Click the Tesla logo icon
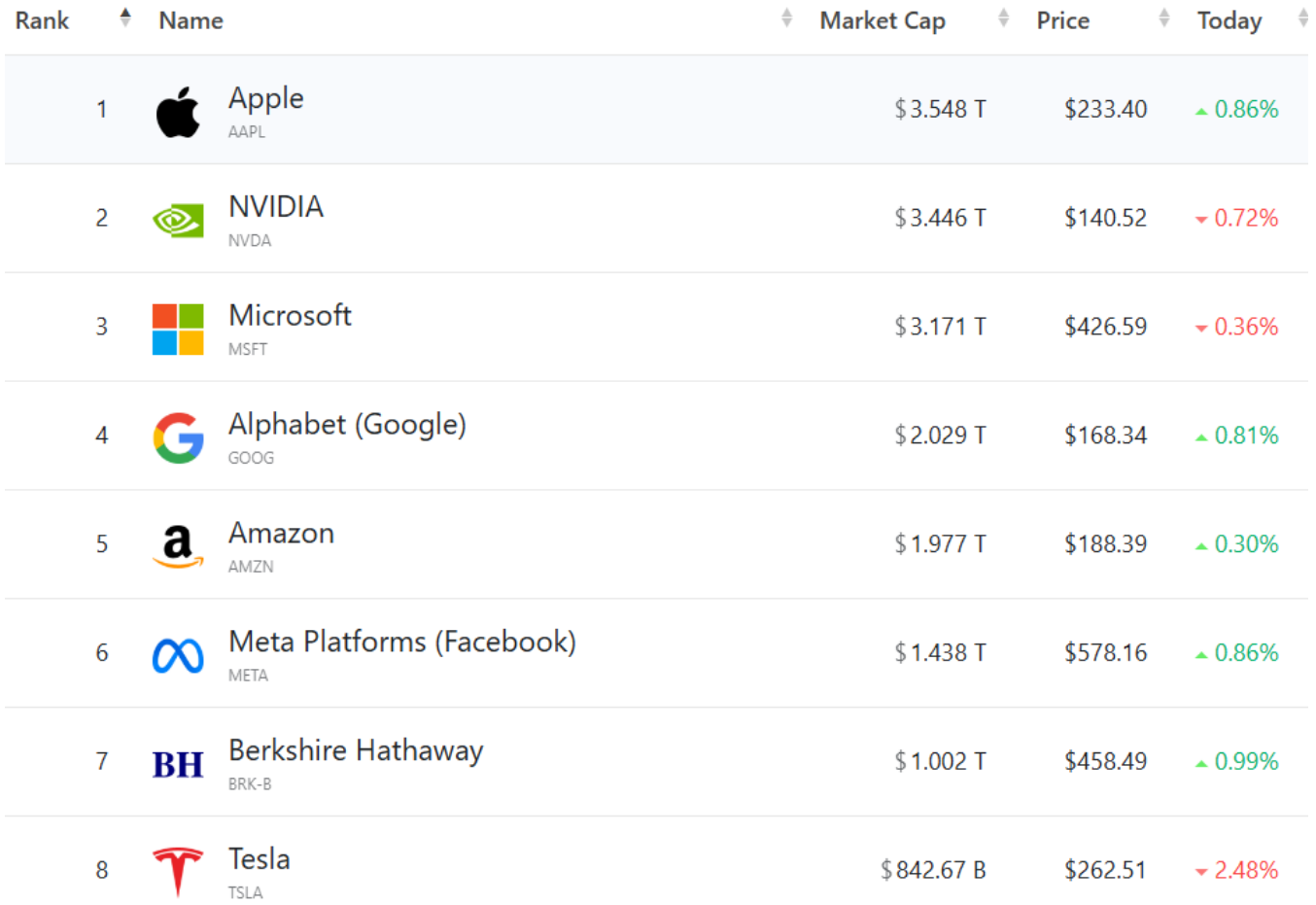 (x=178, y=871)
